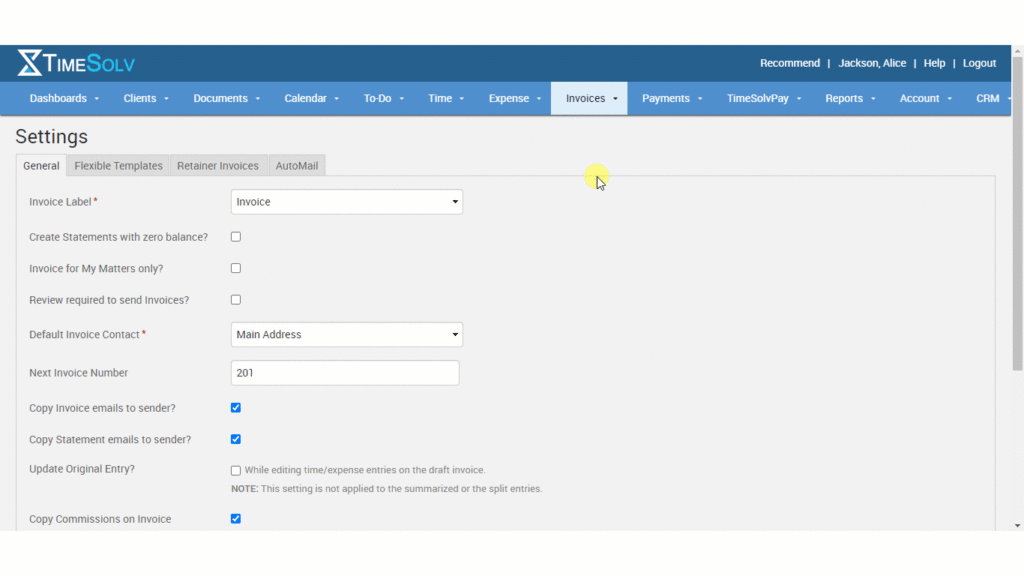Screen dimensions: 1024x576
Task: Enable Review required to send Invoices
Action: pos(235,300)
